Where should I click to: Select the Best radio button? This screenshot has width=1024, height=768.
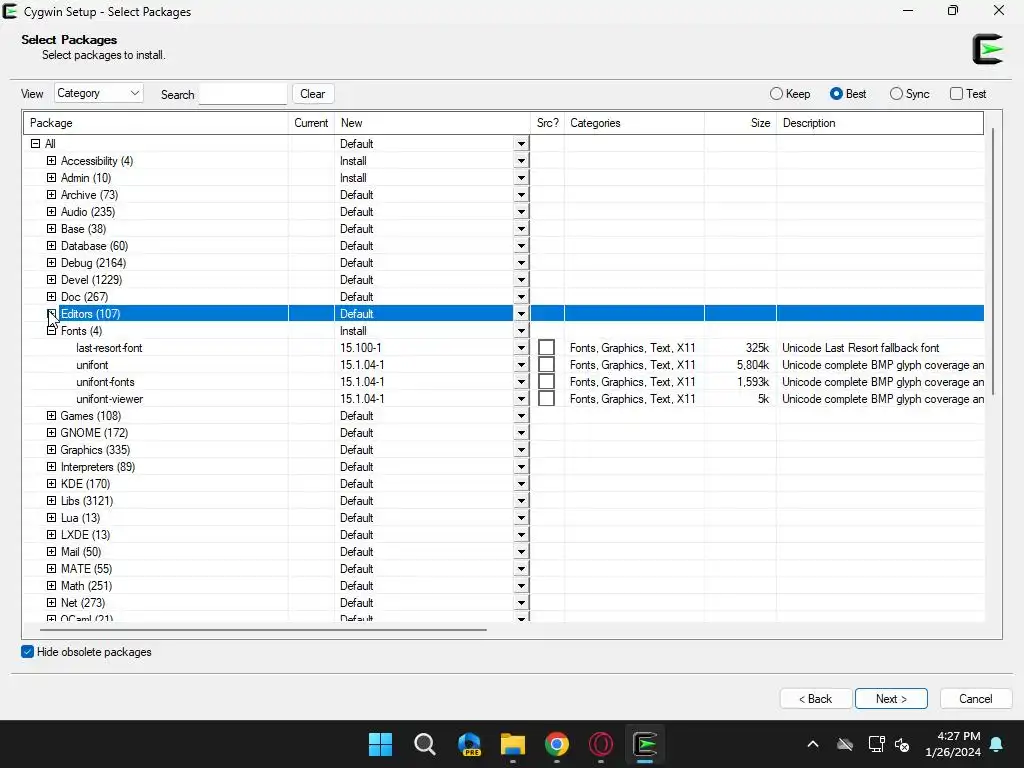836,93
